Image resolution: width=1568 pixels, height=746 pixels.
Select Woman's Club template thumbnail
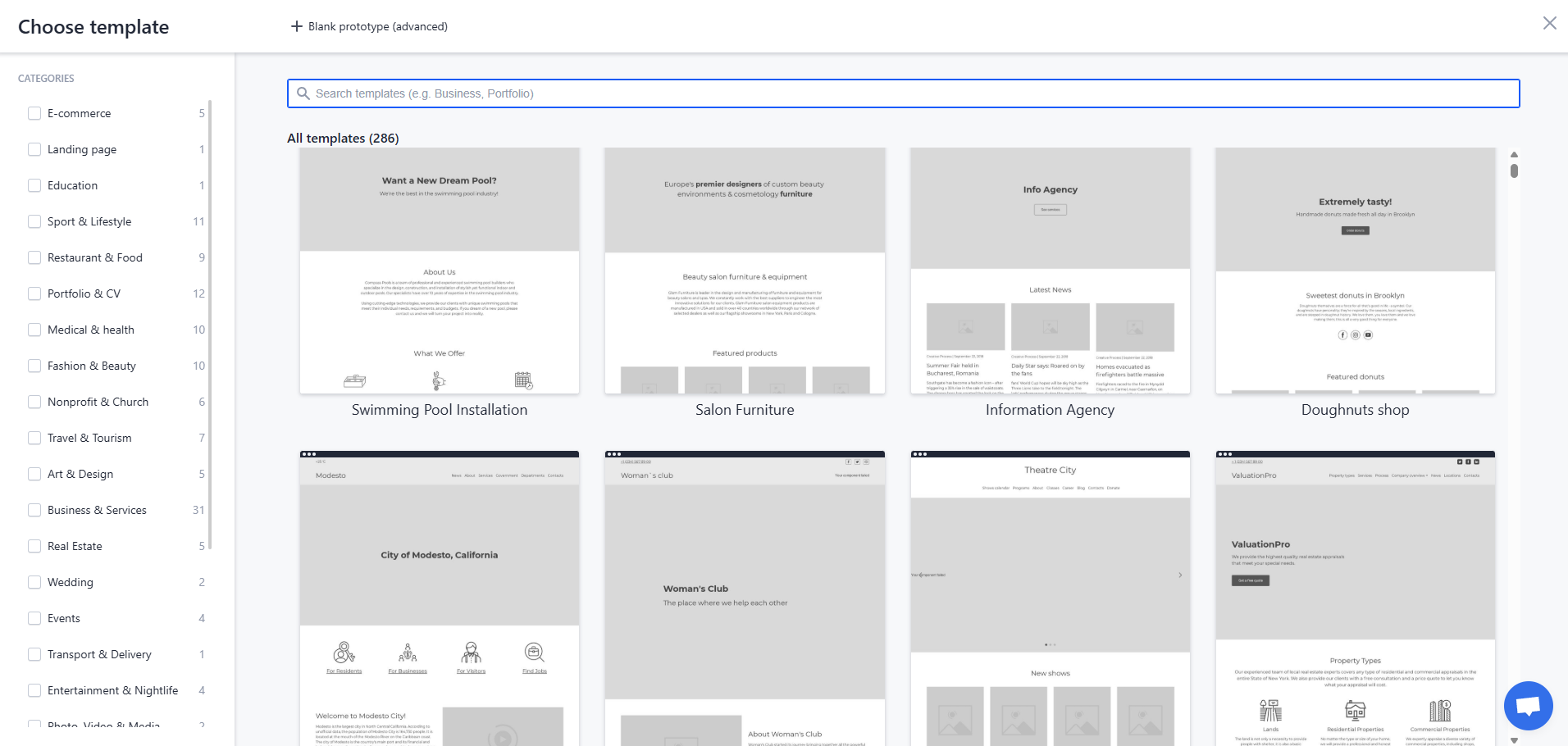point(745,598)
